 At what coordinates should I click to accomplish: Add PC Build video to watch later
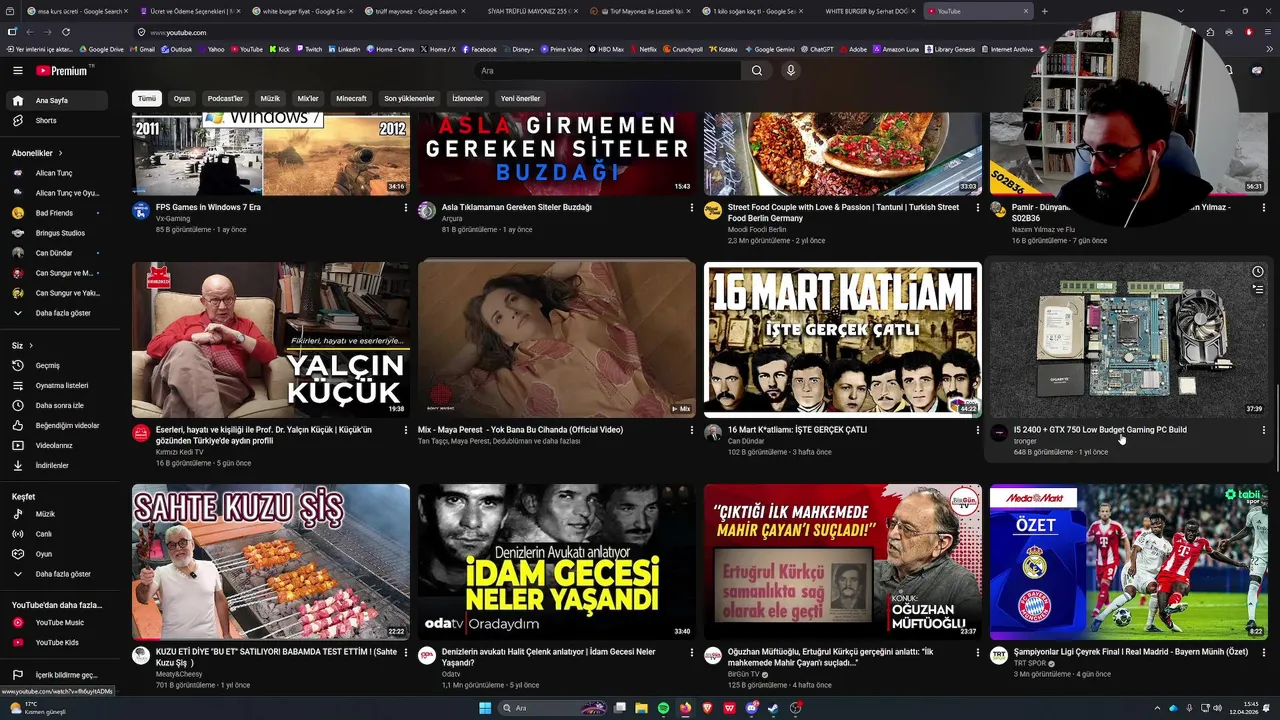1258,272
